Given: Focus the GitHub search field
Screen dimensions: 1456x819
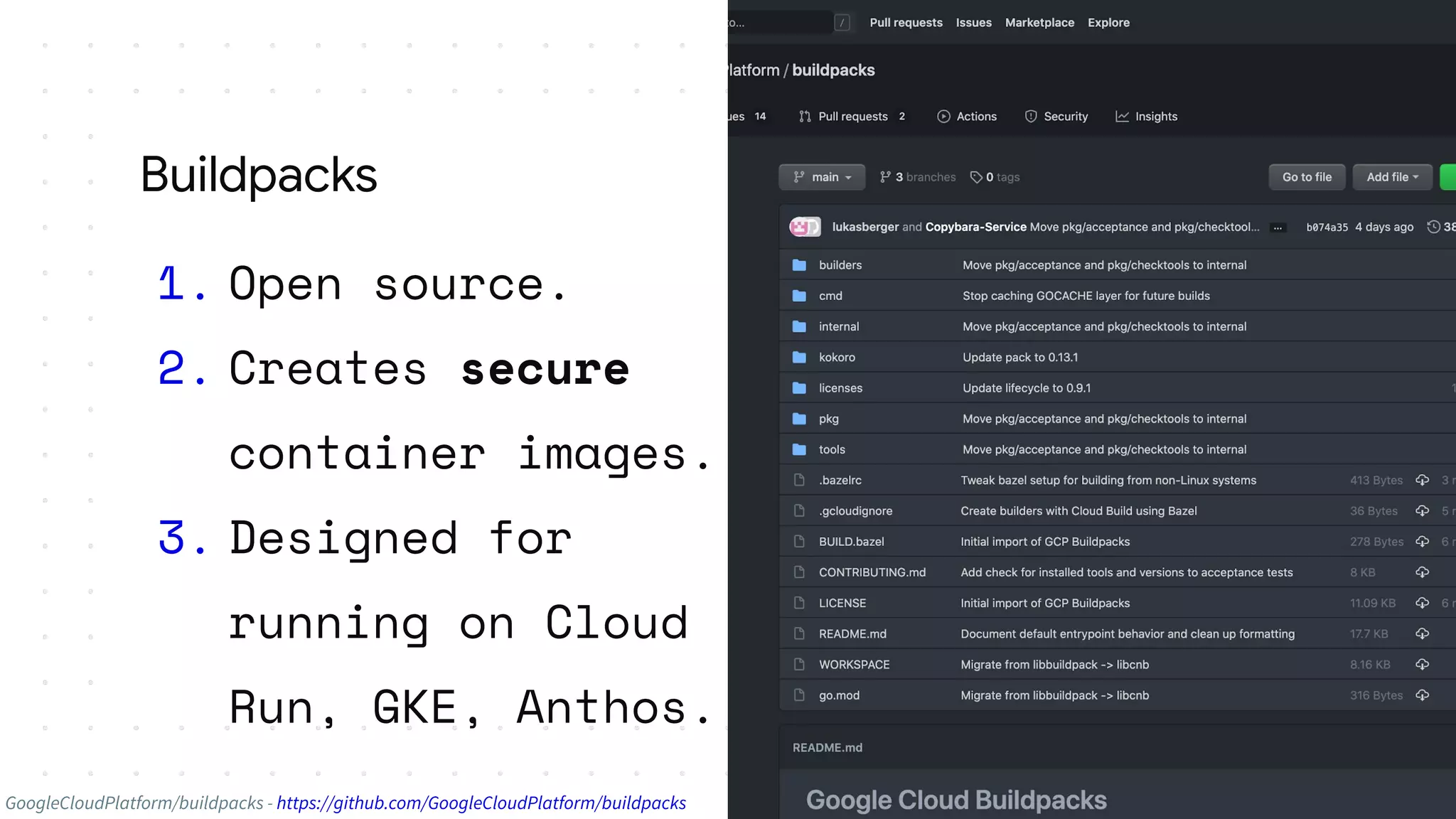Looking at the screenshot, I should (x=780, y=23).
